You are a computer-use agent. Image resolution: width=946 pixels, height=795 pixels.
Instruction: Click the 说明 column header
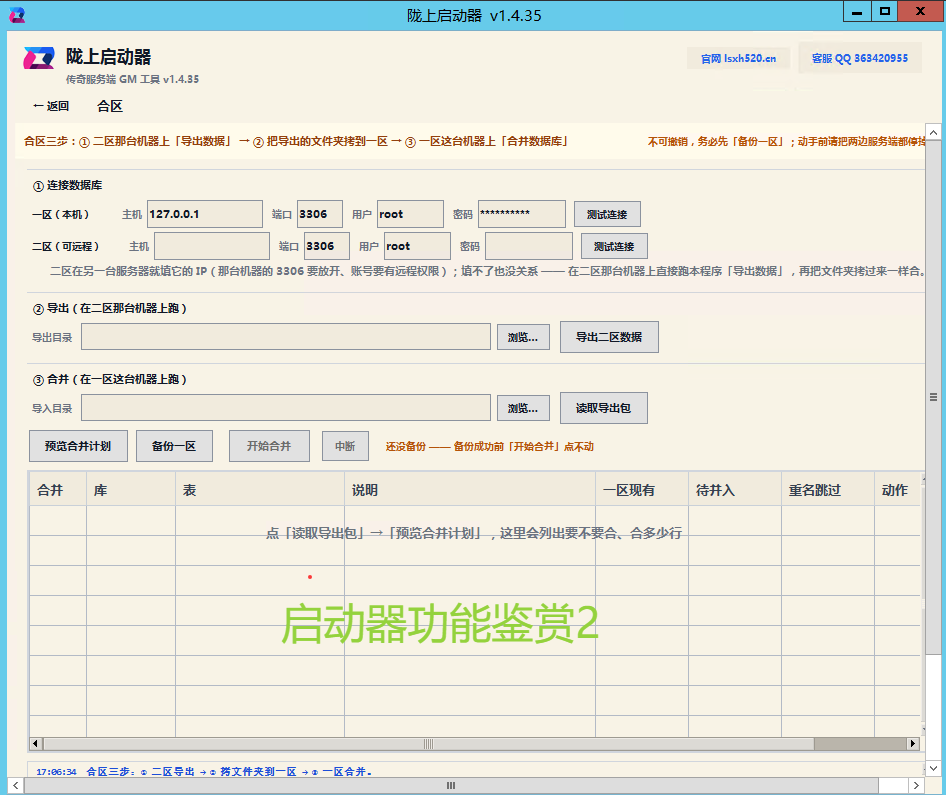pyautogui.click(x=470, y=490)
